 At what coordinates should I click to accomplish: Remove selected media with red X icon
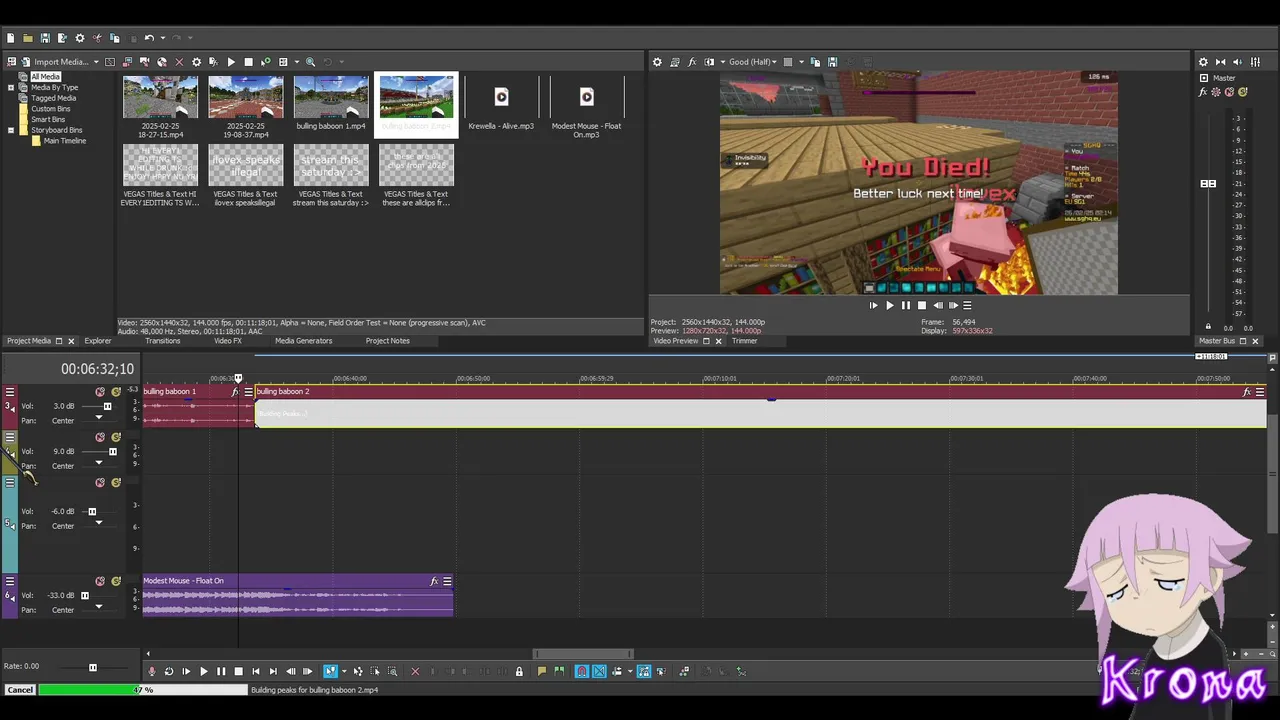(180, 62)
